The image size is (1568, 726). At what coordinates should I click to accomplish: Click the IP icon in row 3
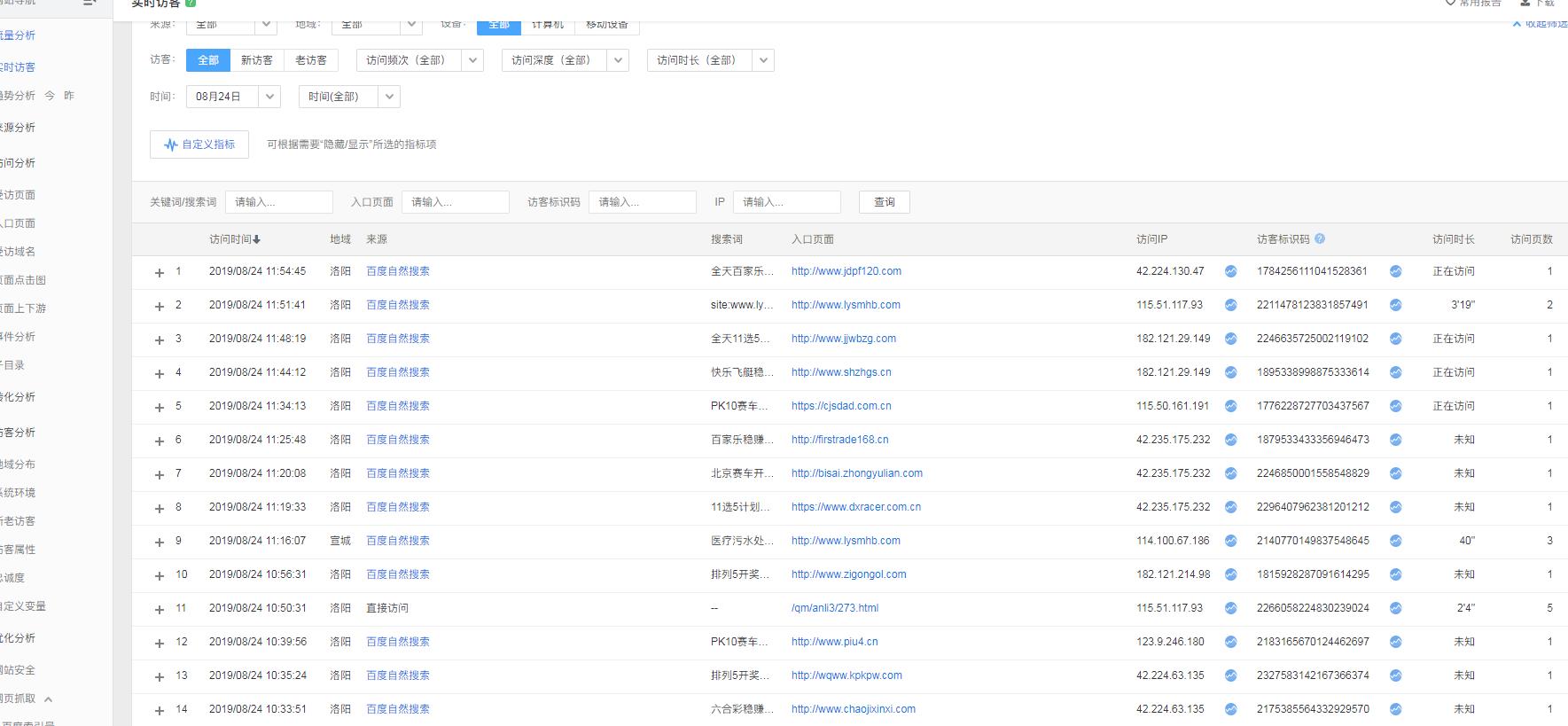point(1230,339)
